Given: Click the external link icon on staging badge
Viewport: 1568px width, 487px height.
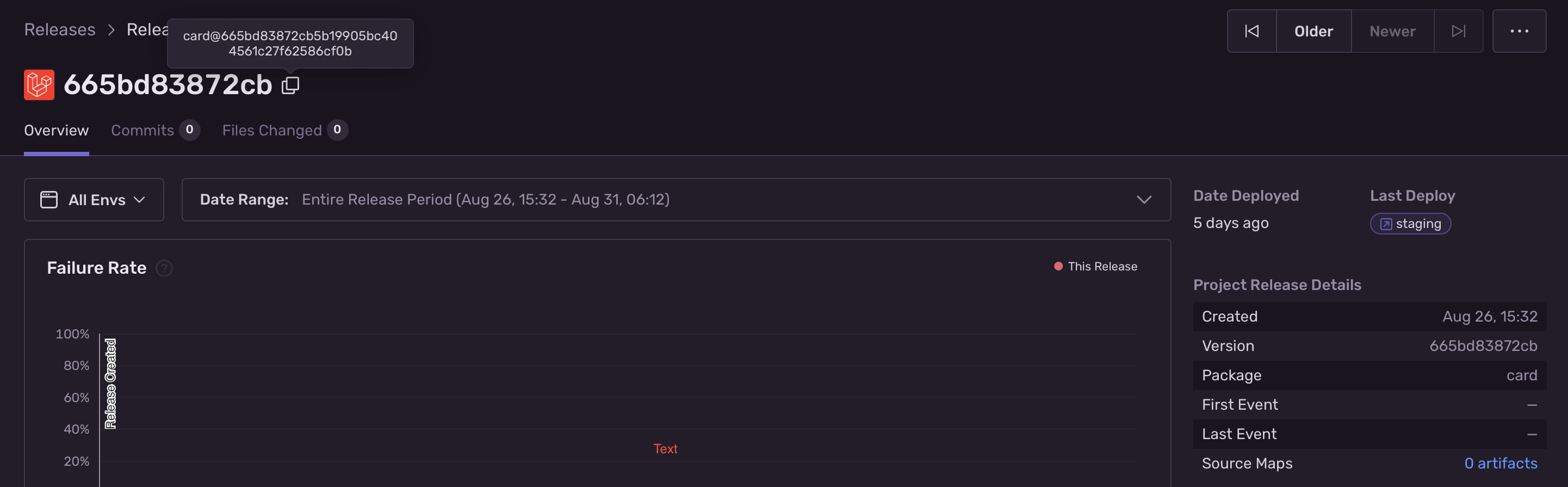Looking at the screenshot, I should [x=1385, y=224].
